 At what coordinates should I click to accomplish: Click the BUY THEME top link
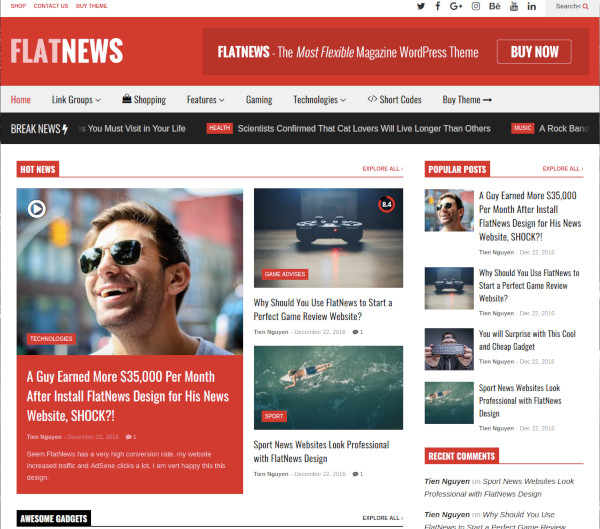click(91, 6)
